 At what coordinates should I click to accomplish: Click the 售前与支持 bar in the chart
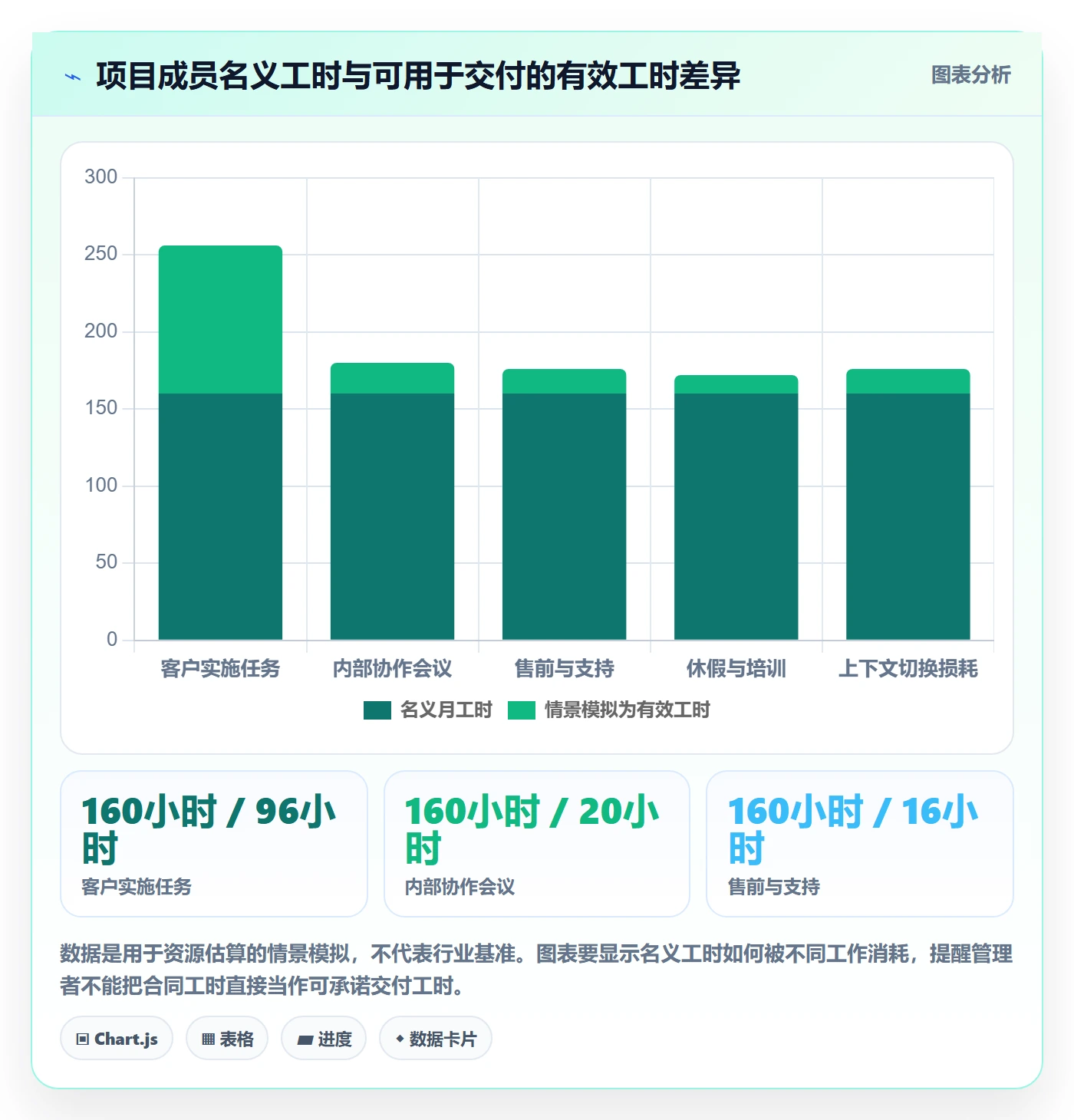pos(564,504)
